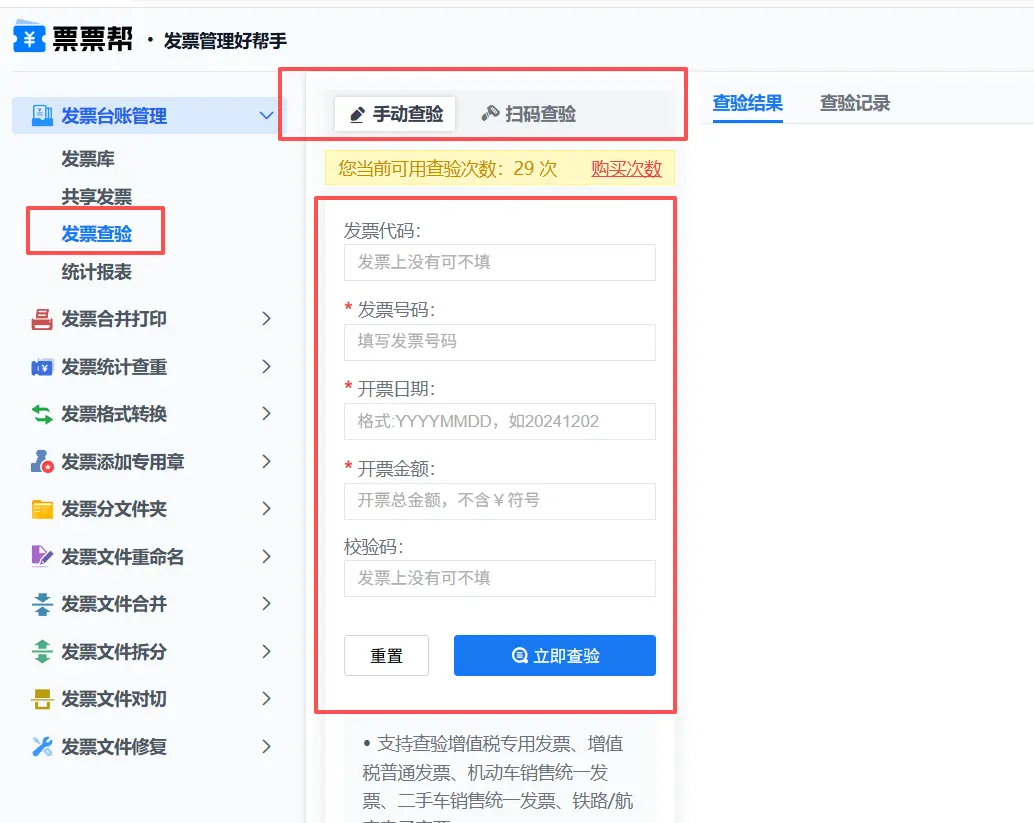Collapse the 发票台账管理 section chevron
This screenshot has height=823, width=1034.
[x=266, y=116]
